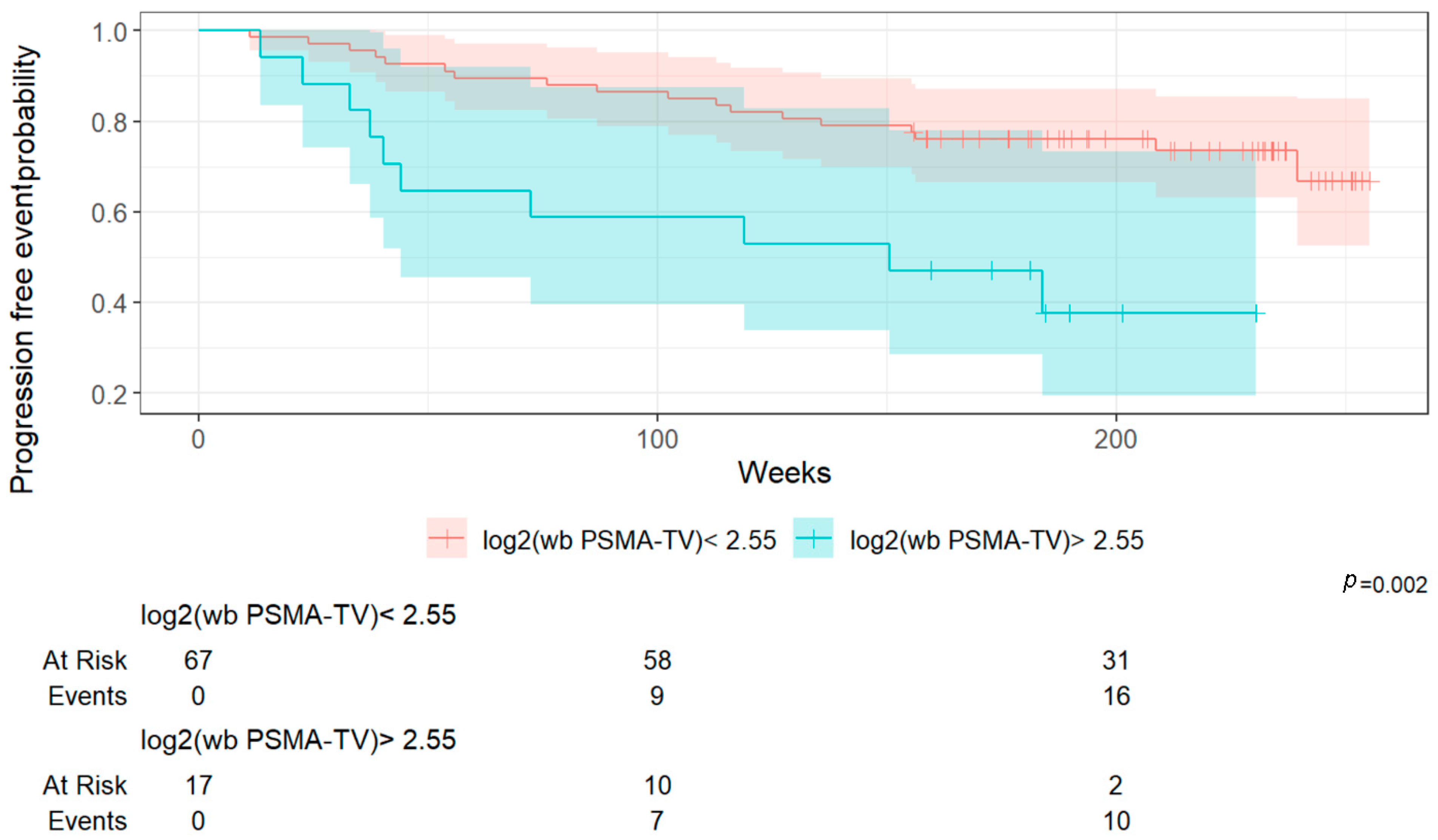
Task: Click the teal legend swatch for PSMA-TV> 2.55
Action: (812, 538)
